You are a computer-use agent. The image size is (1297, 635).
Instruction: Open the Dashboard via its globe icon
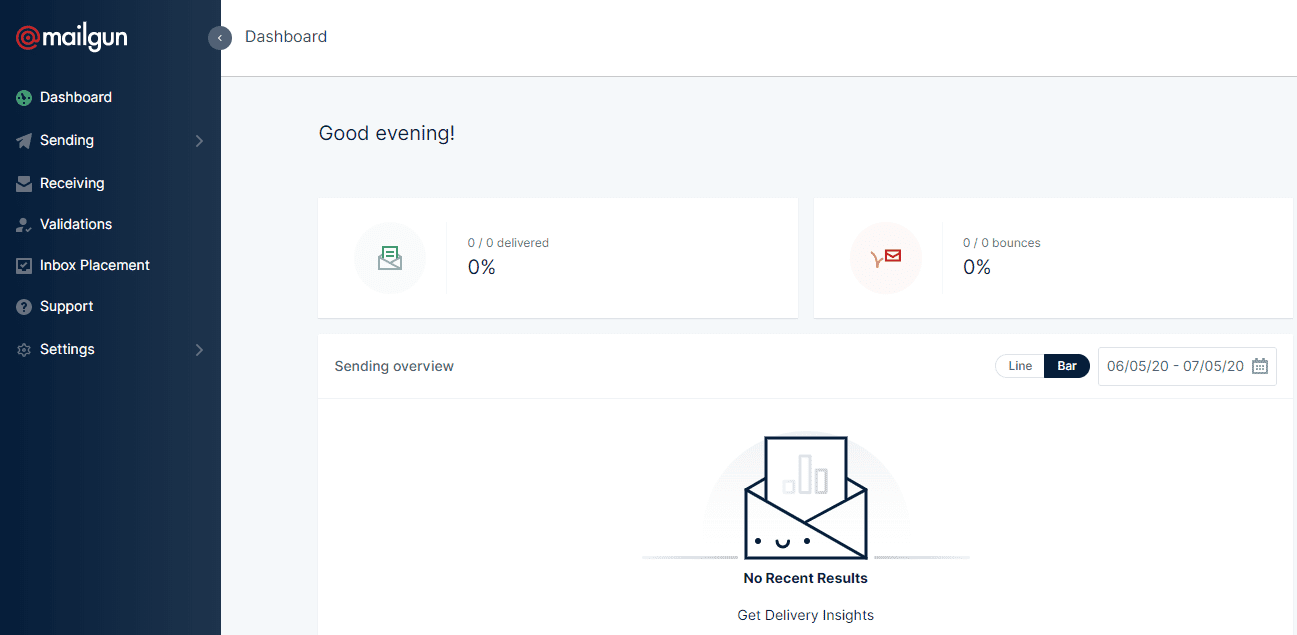coord(22,97)
